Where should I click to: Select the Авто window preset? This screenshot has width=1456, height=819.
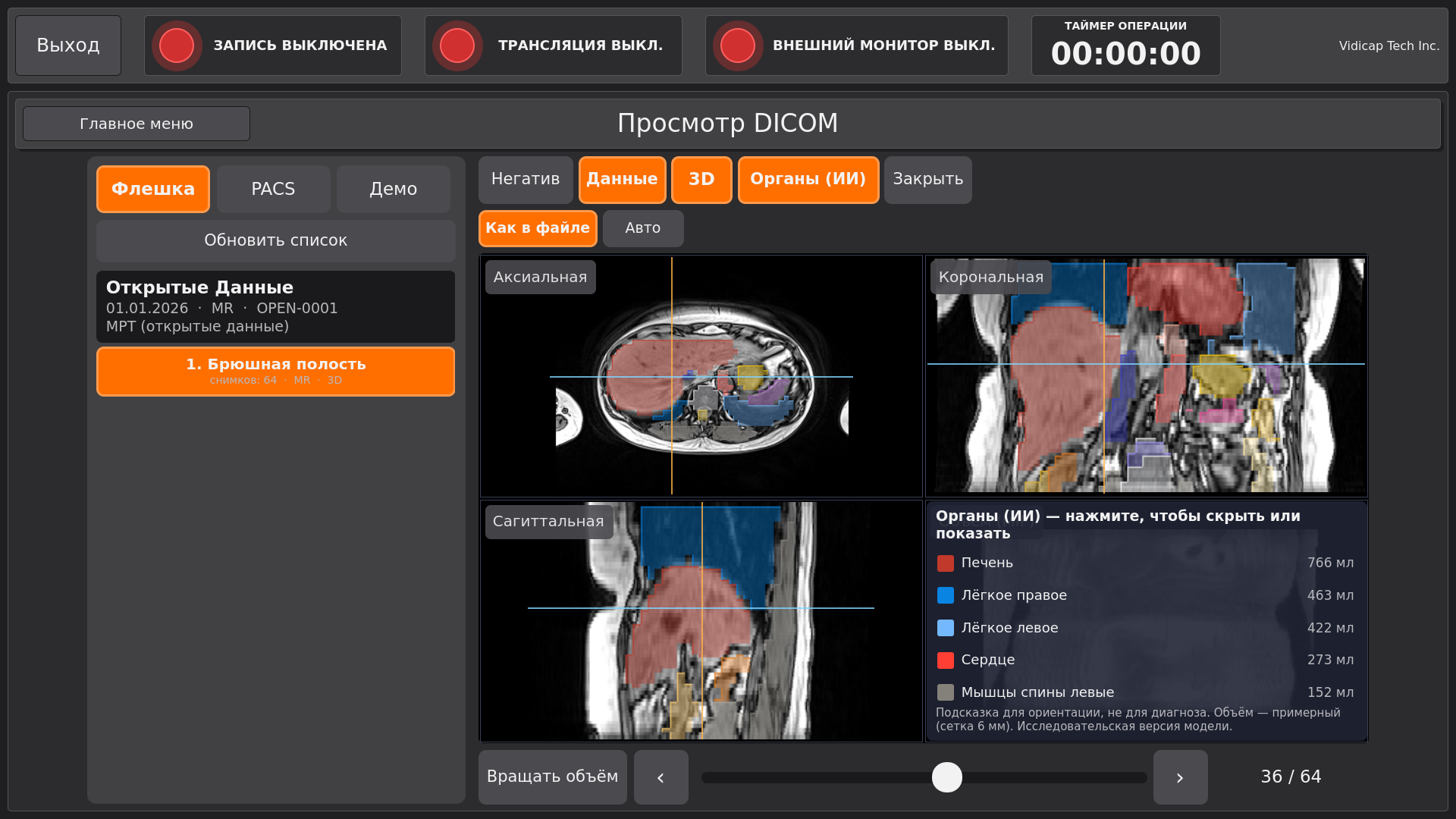click(643, 228)
